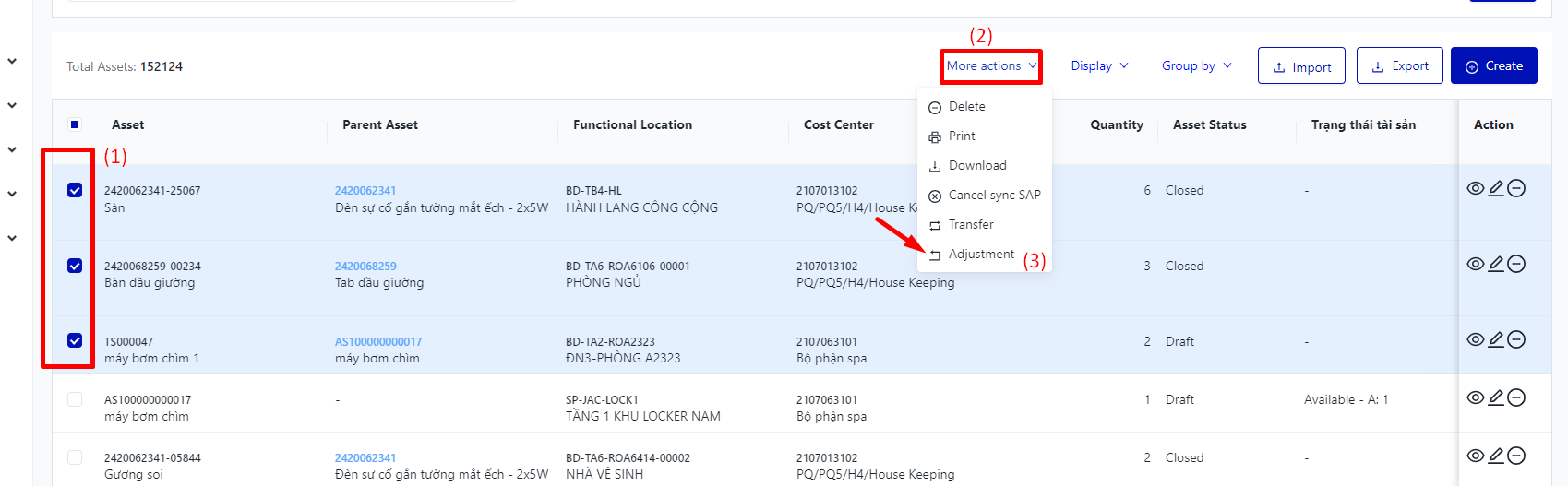
Task: Collapse the More actions dropdown
Action: (990, 66)
